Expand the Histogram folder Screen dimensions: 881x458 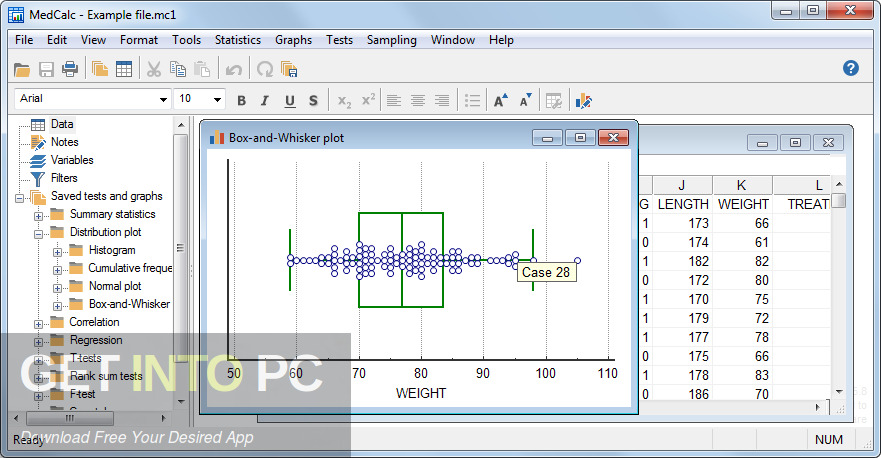click(57, 252)
